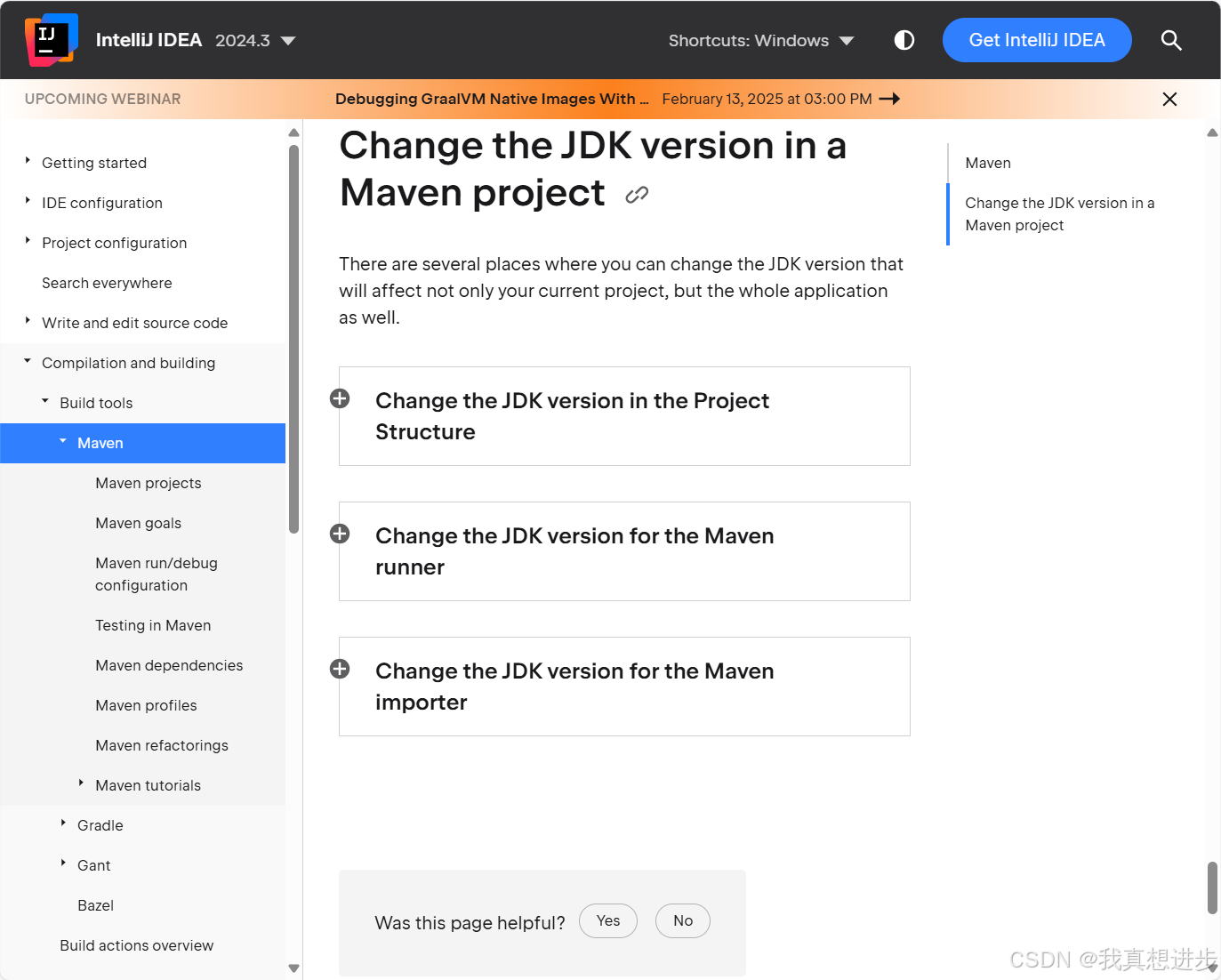Open Maven goals page

point(139,523)
